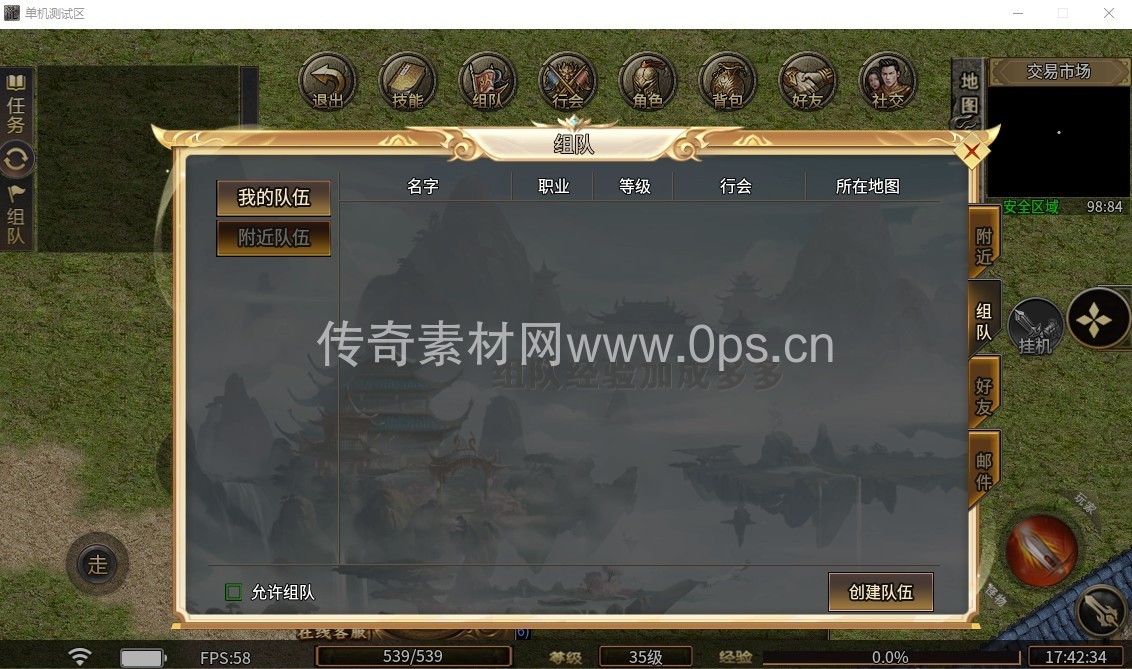Click the circular refresh arrows on left sidebar

coord(16,159)
